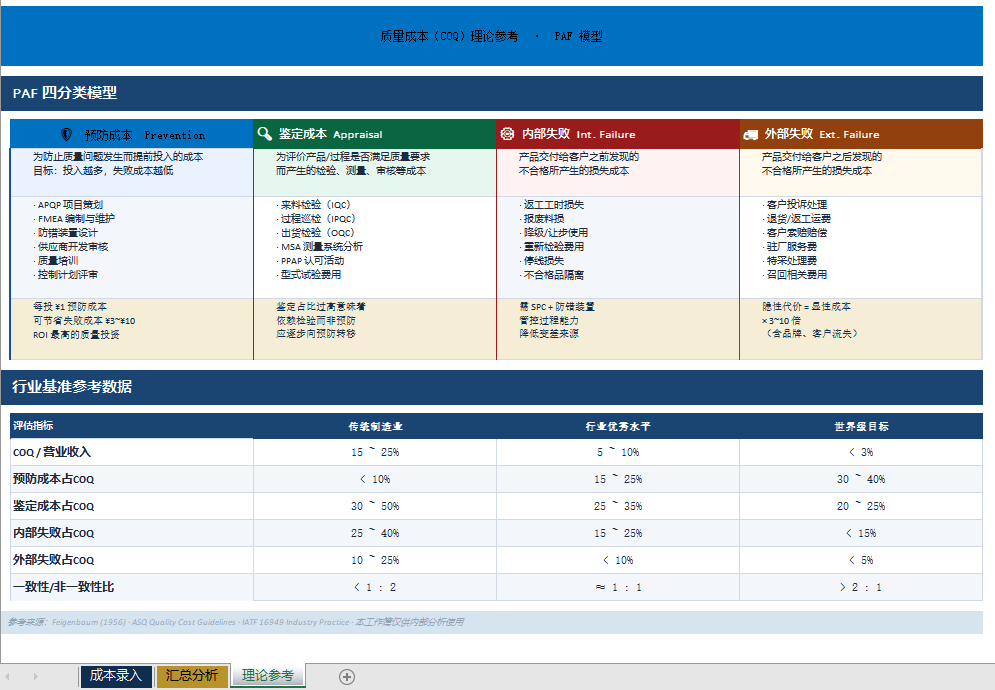Click the 行业优秀水平 column header
995x690 pixels.
pos(618,426)
